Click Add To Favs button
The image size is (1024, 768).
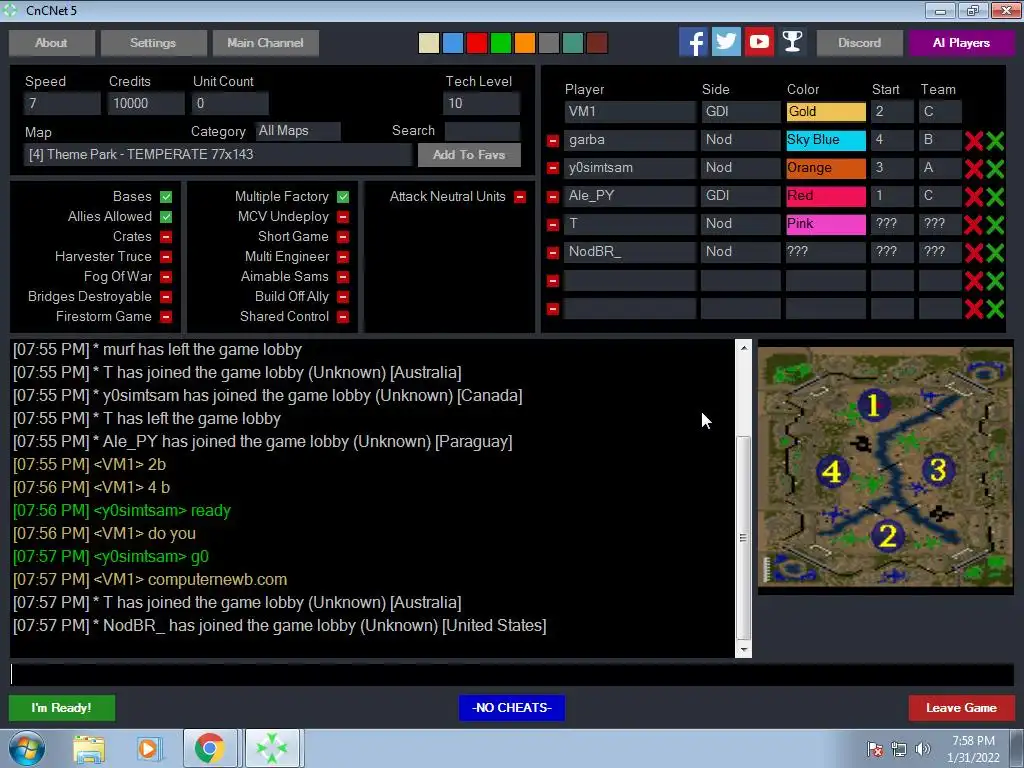click(x=469, y=155)
